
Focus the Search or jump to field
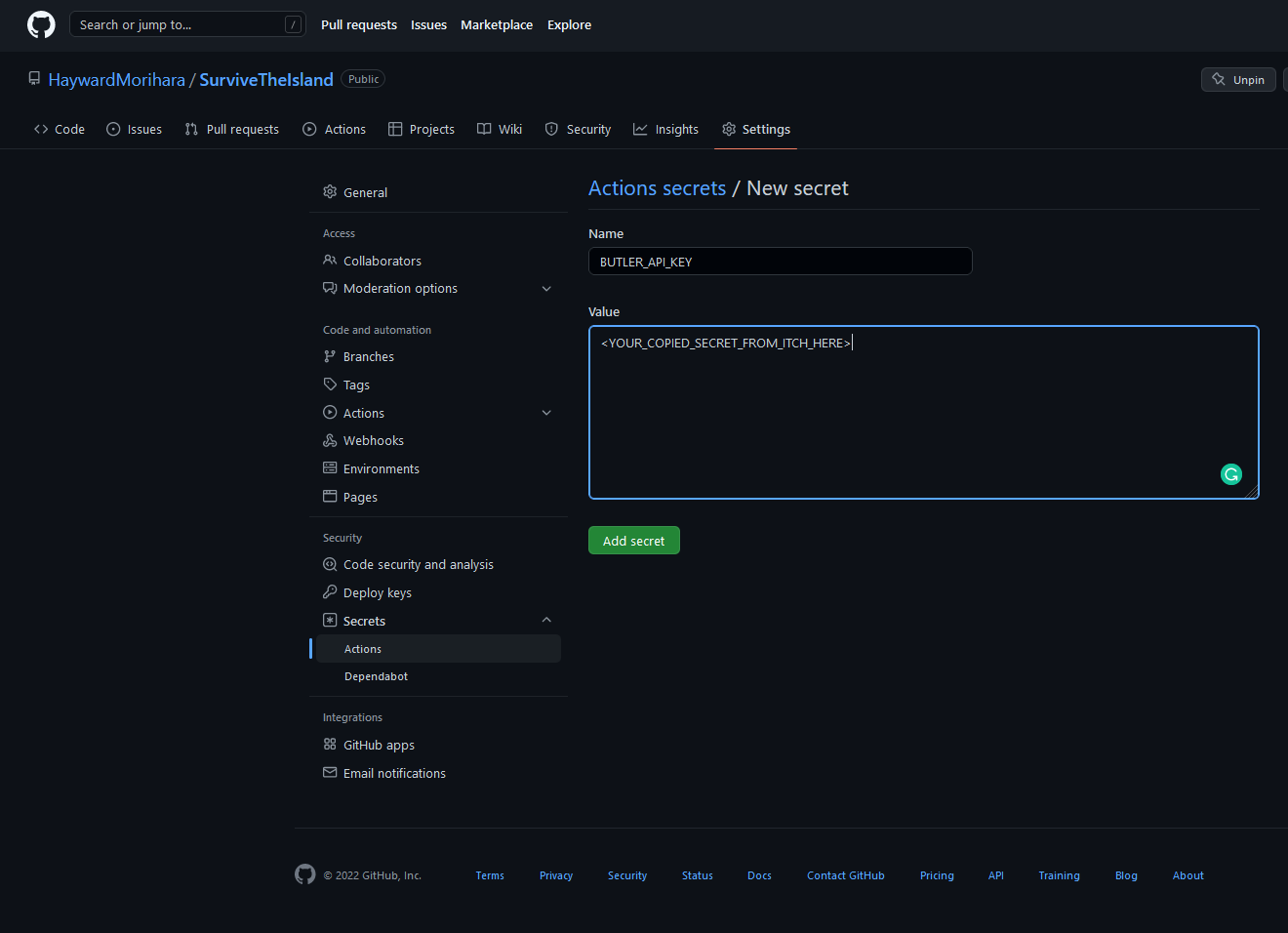click(187, 24)
